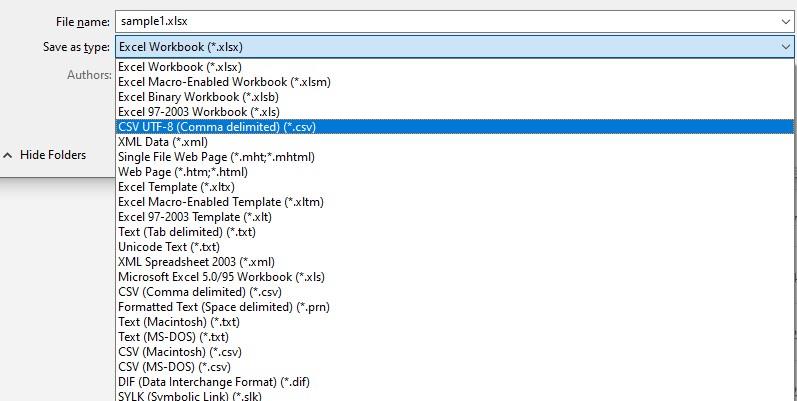Choose XML Data (*.xml) format
Image resolution: width=797 pixels, height=401 pixels.
(454, 142)
